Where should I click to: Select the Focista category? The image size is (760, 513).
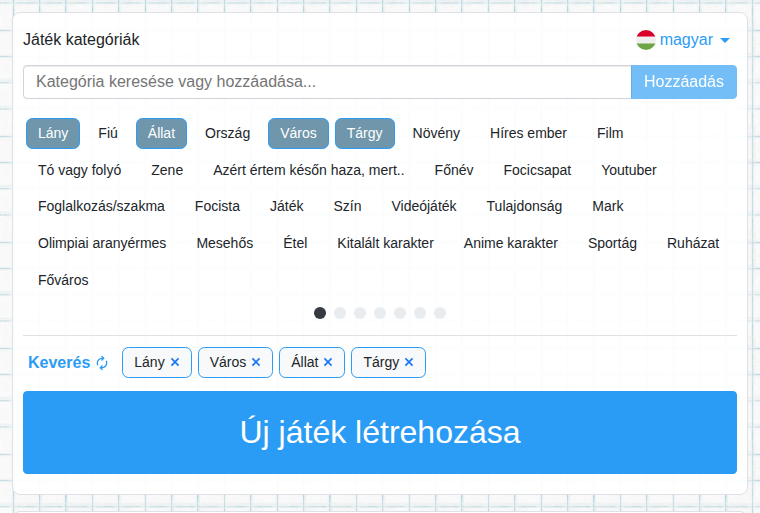click(217, 207)
